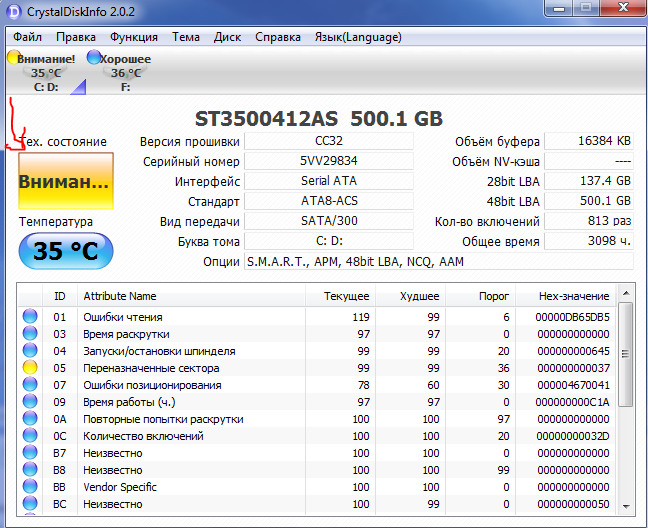Screen dimensions: 648x528
Task: Minimize the CrystalDiskInfo window
Action: pos(559,7)
